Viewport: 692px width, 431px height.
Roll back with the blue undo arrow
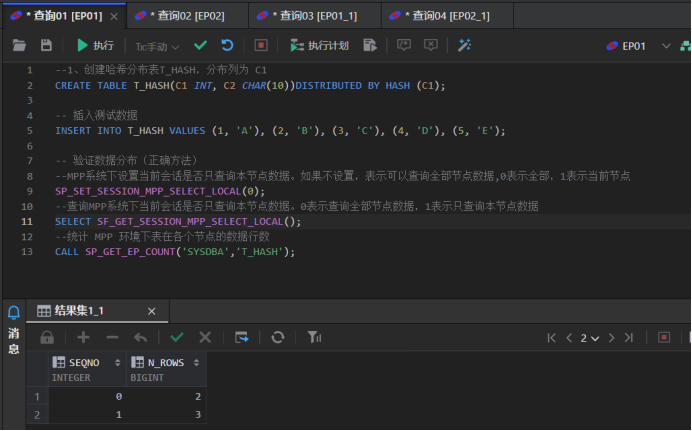[x=227, y=45]
